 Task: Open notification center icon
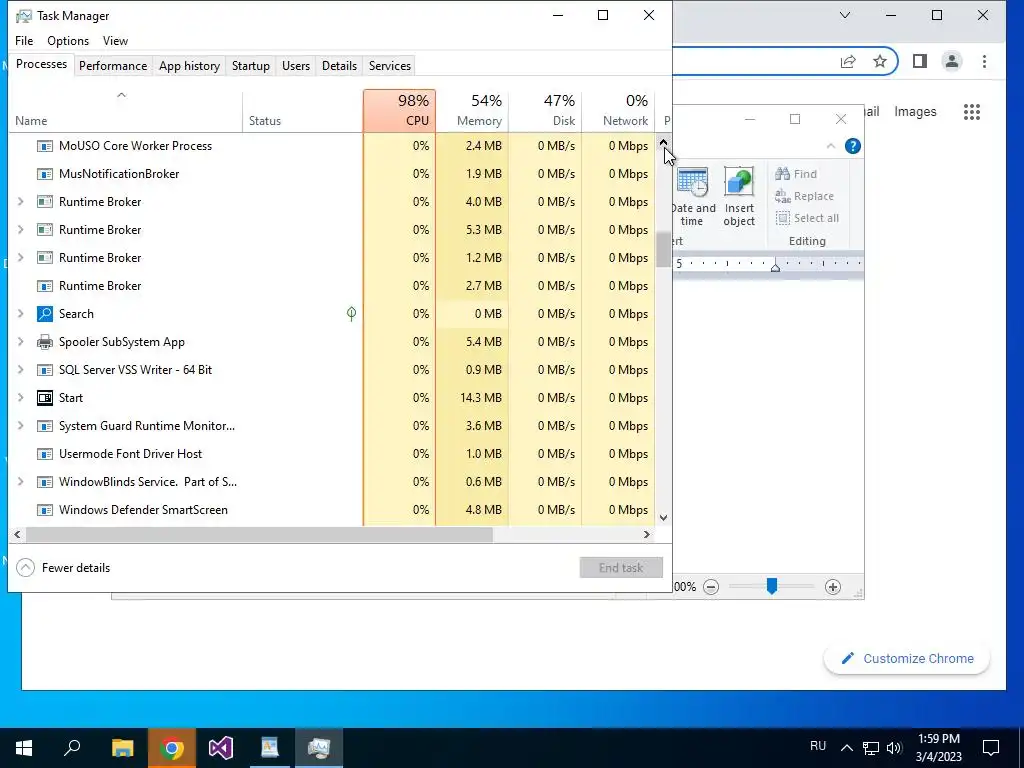click(991, 748)
